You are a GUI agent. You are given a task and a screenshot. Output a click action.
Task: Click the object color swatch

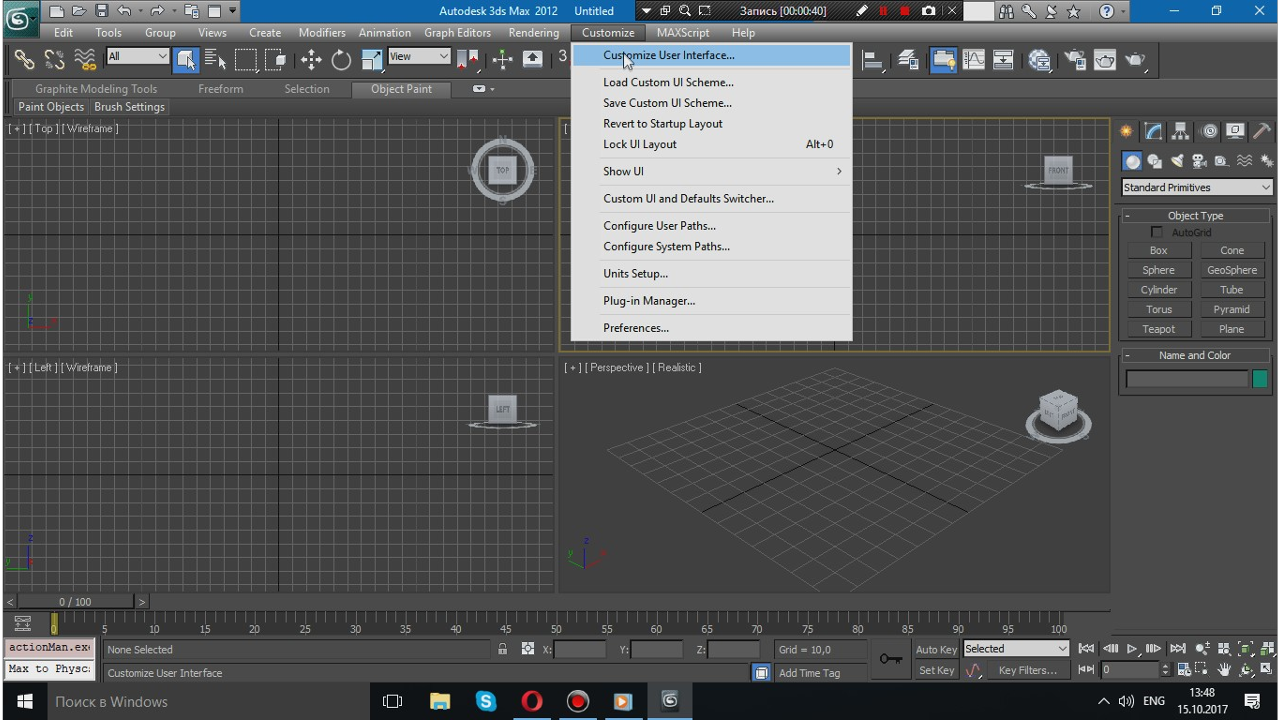1260,378
